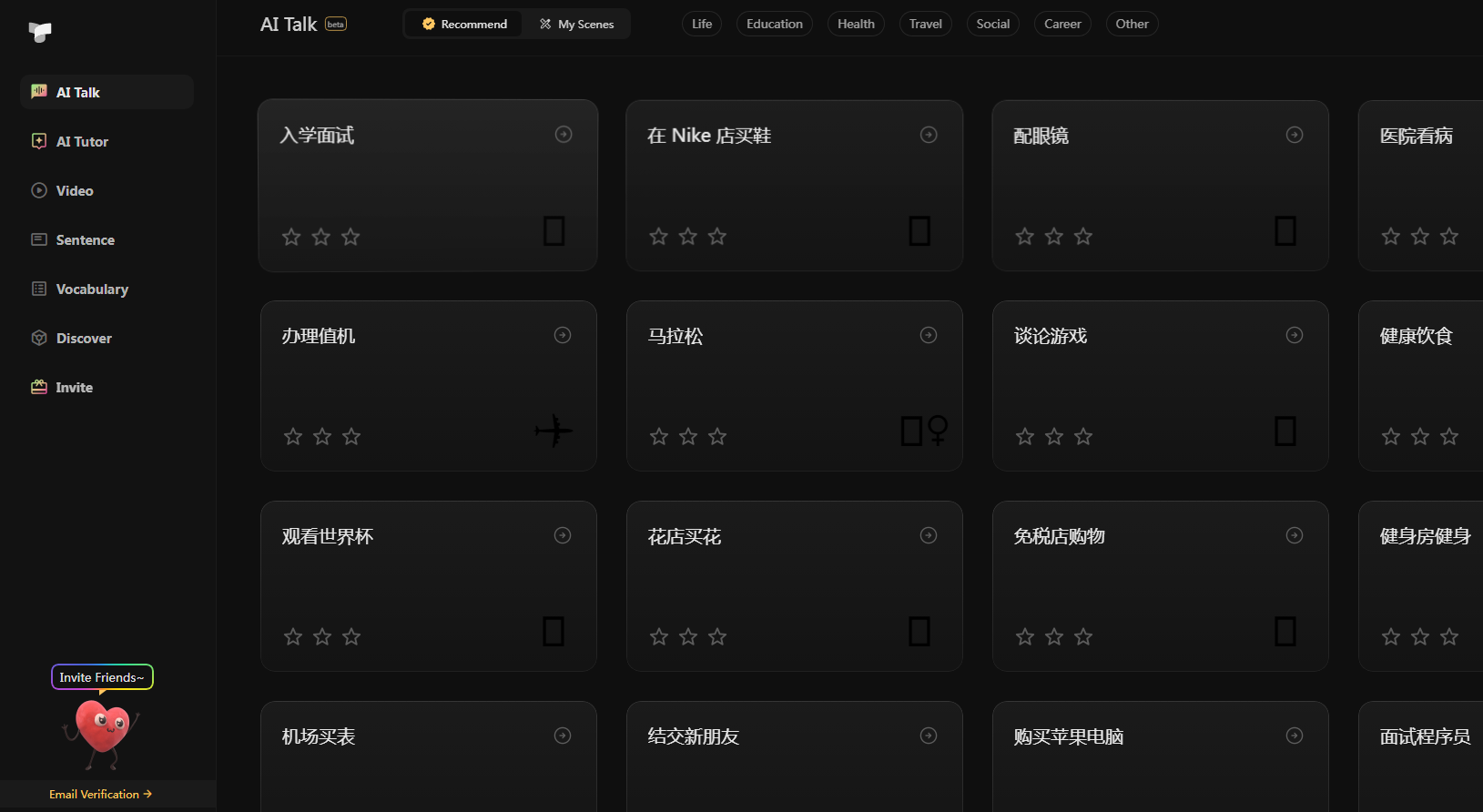This screenshot has width=1483, height=812.
Task: Click arrow icon on 在 Nike 店买鞋 card
Action: (929, 135)
